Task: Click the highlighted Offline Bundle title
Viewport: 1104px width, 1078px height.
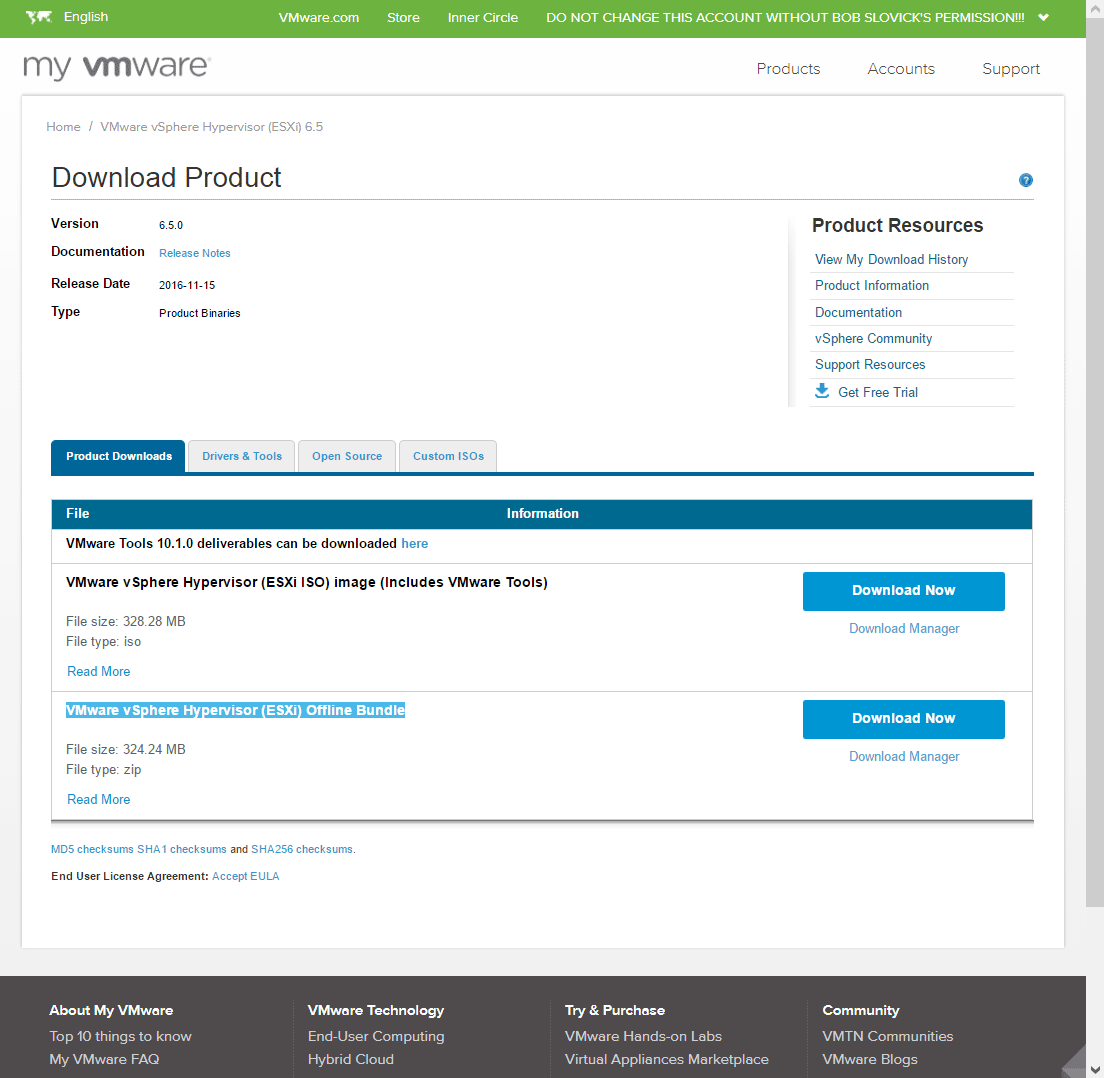Action: (235, 710)
